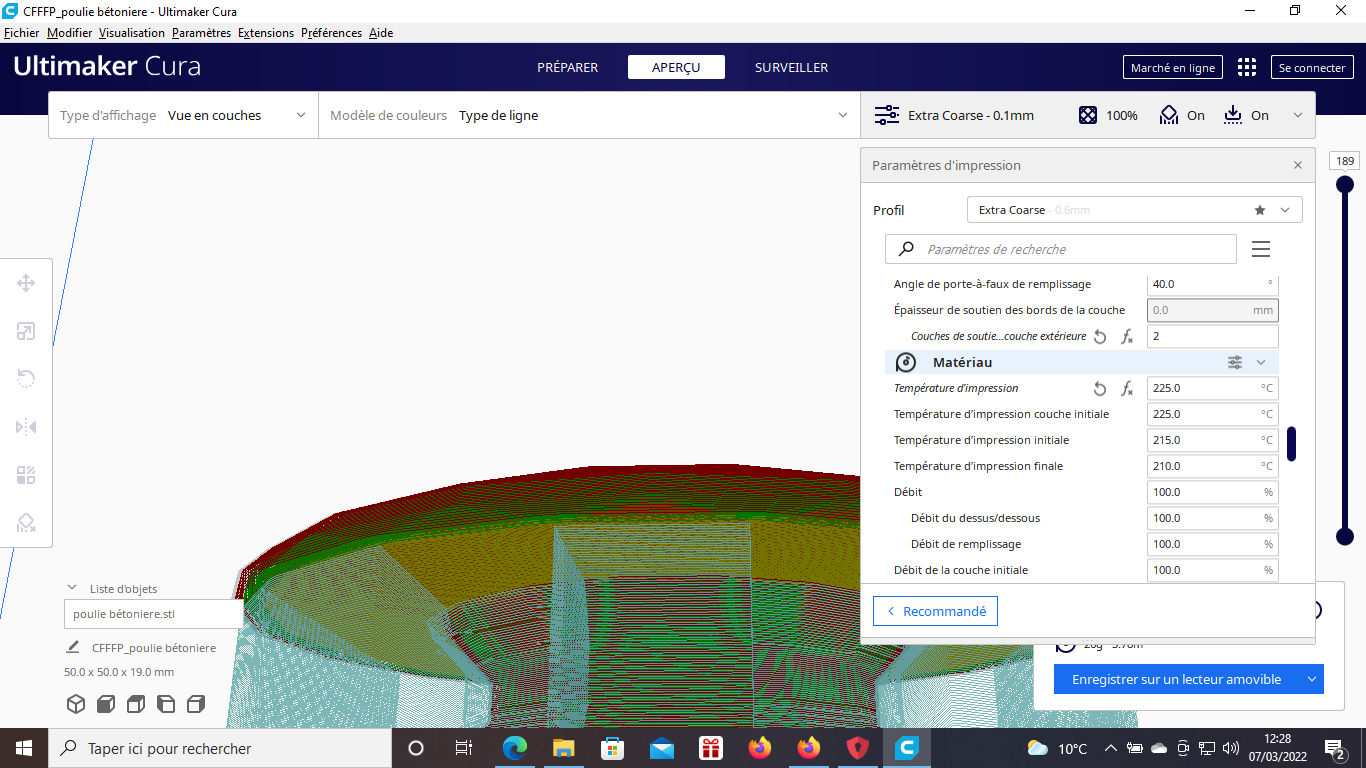Viewport: 1366px width, 768px height.
Task: Open the Mail app from the taskbar
Action: coord(661,748)
